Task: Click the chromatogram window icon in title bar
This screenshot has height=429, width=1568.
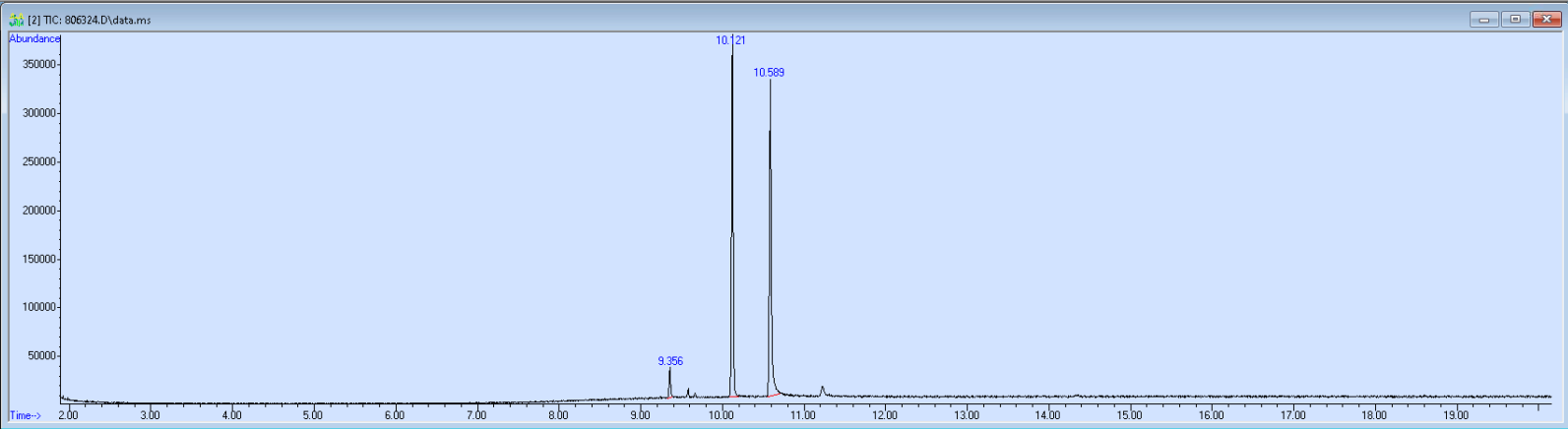Action: (17, 20)
